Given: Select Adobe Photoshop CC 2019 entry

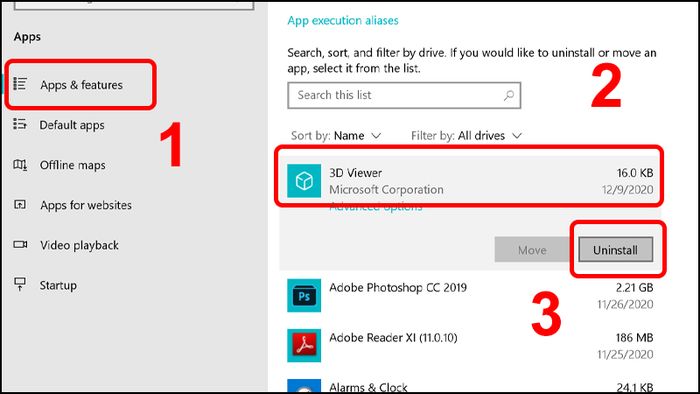Looking at the screenshot, I should (x=470, y=295).
